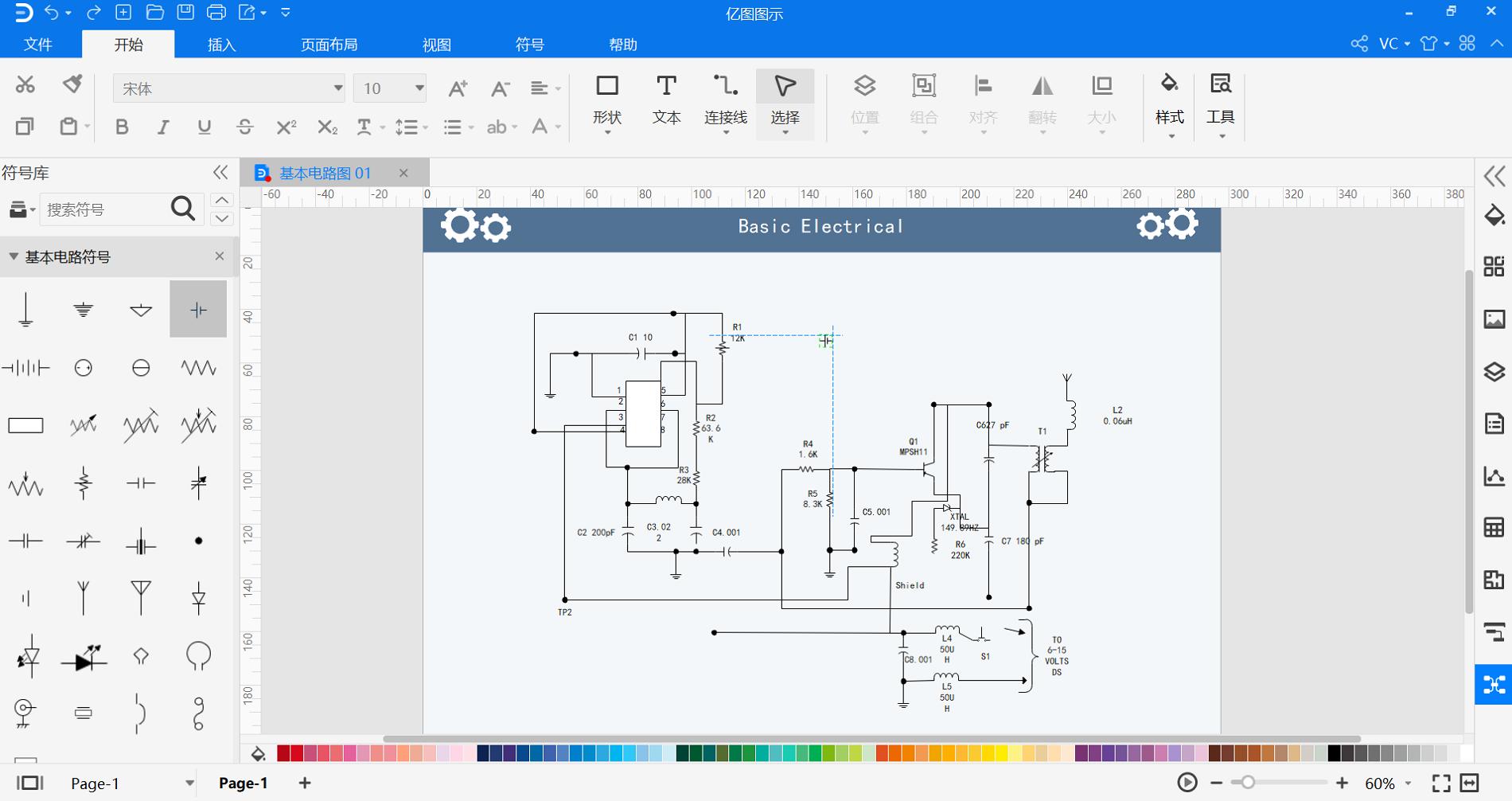Viewport: 1512px width, 801px height.
Task: Add a new page with plus button
Action: 305,783
